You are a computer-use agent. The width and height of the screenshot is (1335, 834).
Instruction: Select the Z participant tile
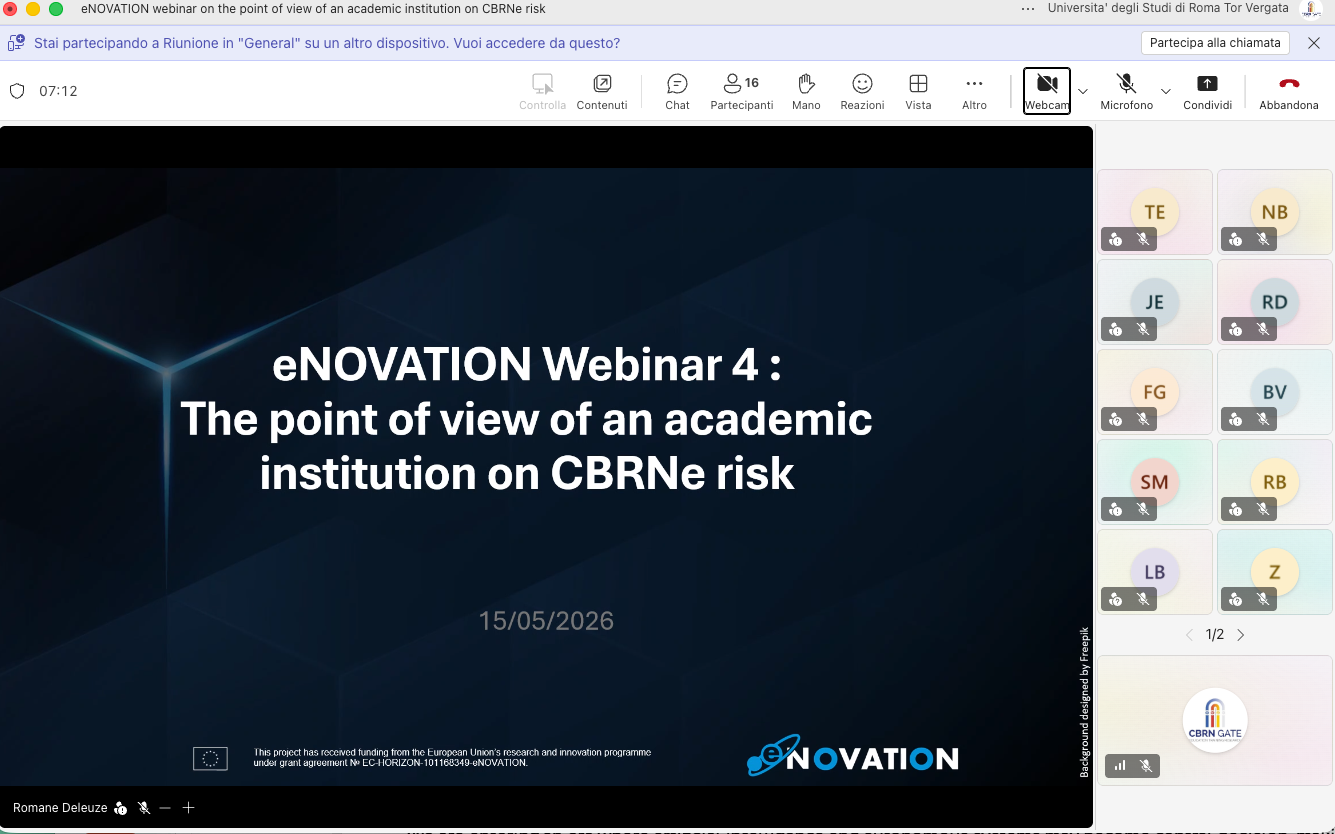click(1275, 572)
